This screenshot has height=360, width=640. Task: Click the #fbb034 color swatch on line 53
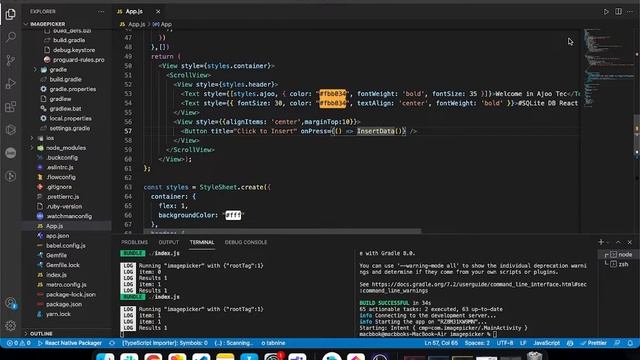point(333,94)
